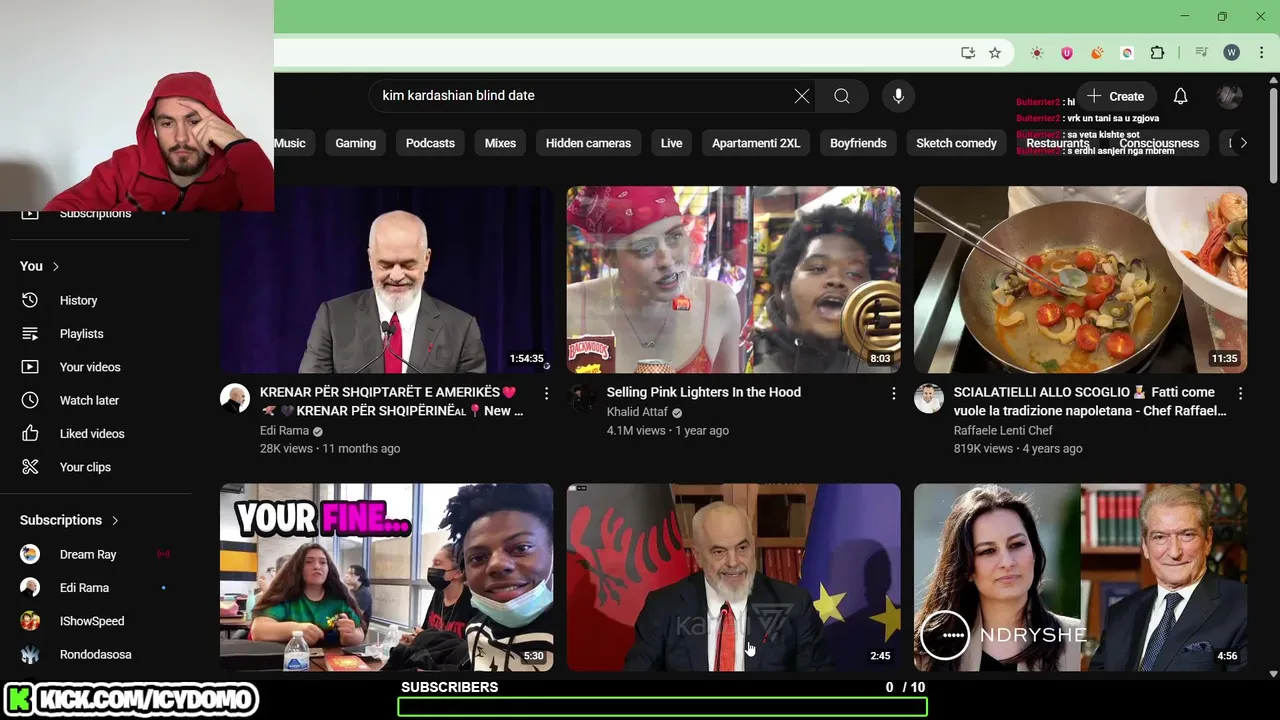Open Dream Ray channel avatar
The width and height of the screenshot is (1280, 720).
pyautogui.click(x=30, y=554)
